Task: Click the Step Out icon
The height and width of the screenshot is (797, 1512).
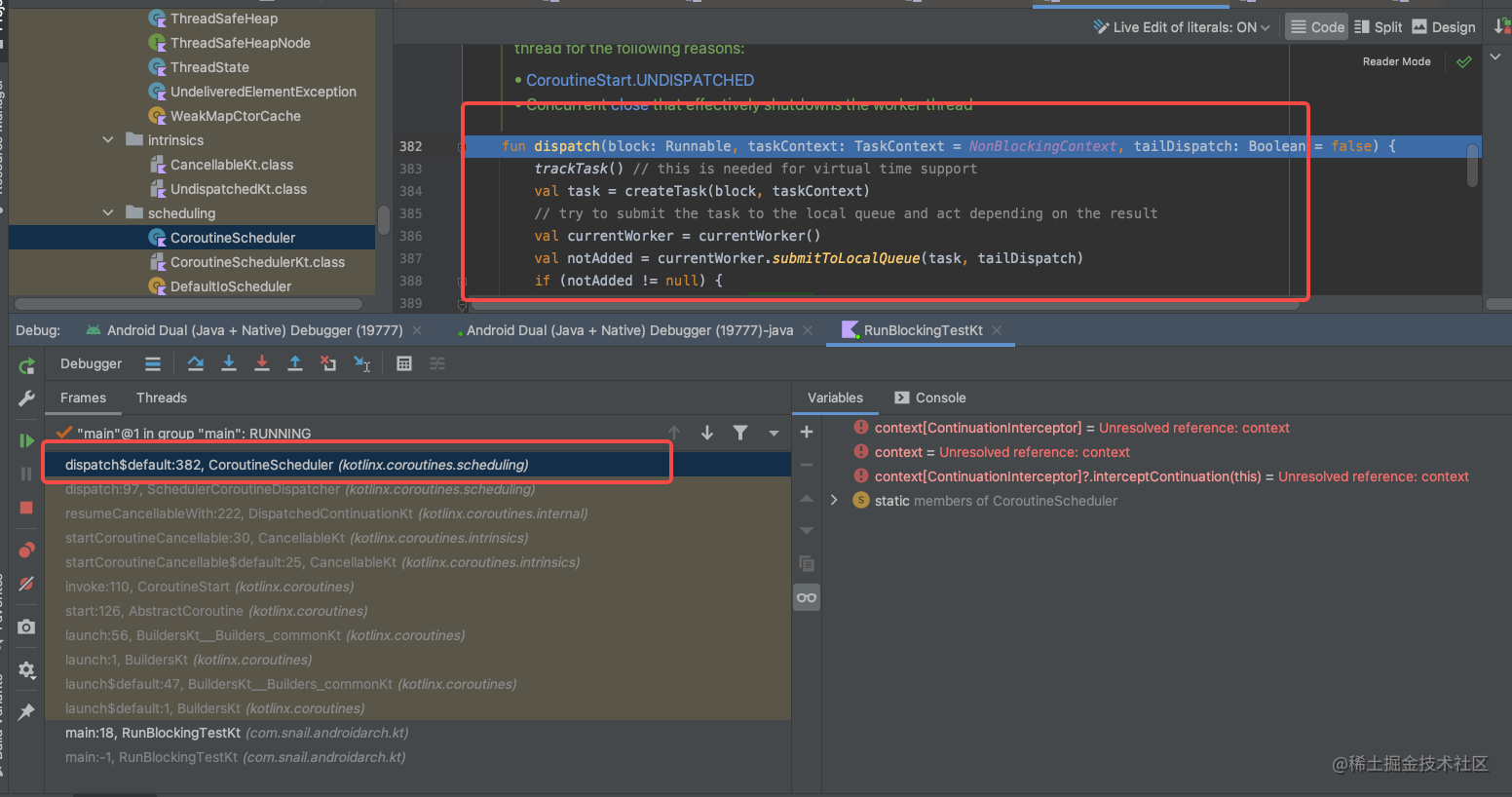Action: coord(295,363)
